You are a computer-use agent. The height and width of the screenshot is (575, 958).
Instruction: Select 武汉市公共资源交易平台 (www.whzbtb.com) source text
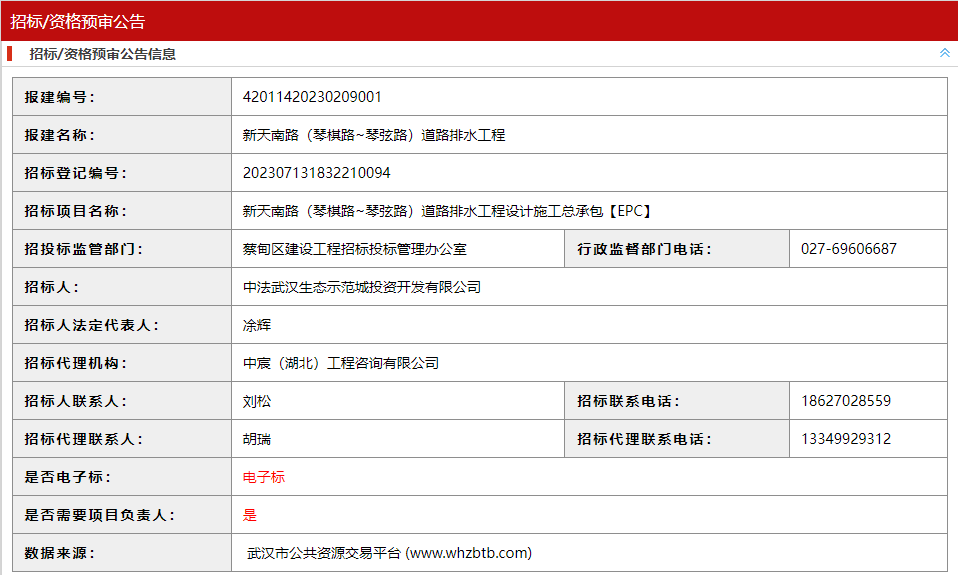[389, 553]
